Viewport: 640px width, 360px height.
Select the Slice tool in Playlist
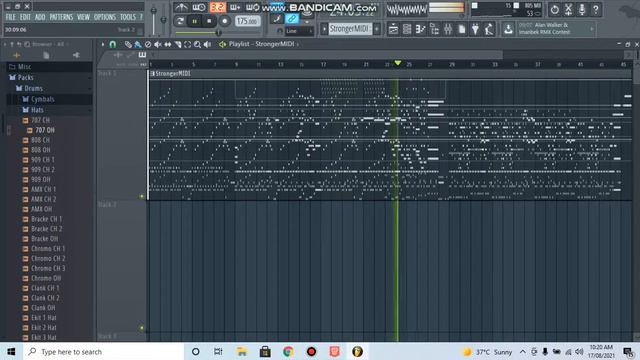tap(178, 44)
